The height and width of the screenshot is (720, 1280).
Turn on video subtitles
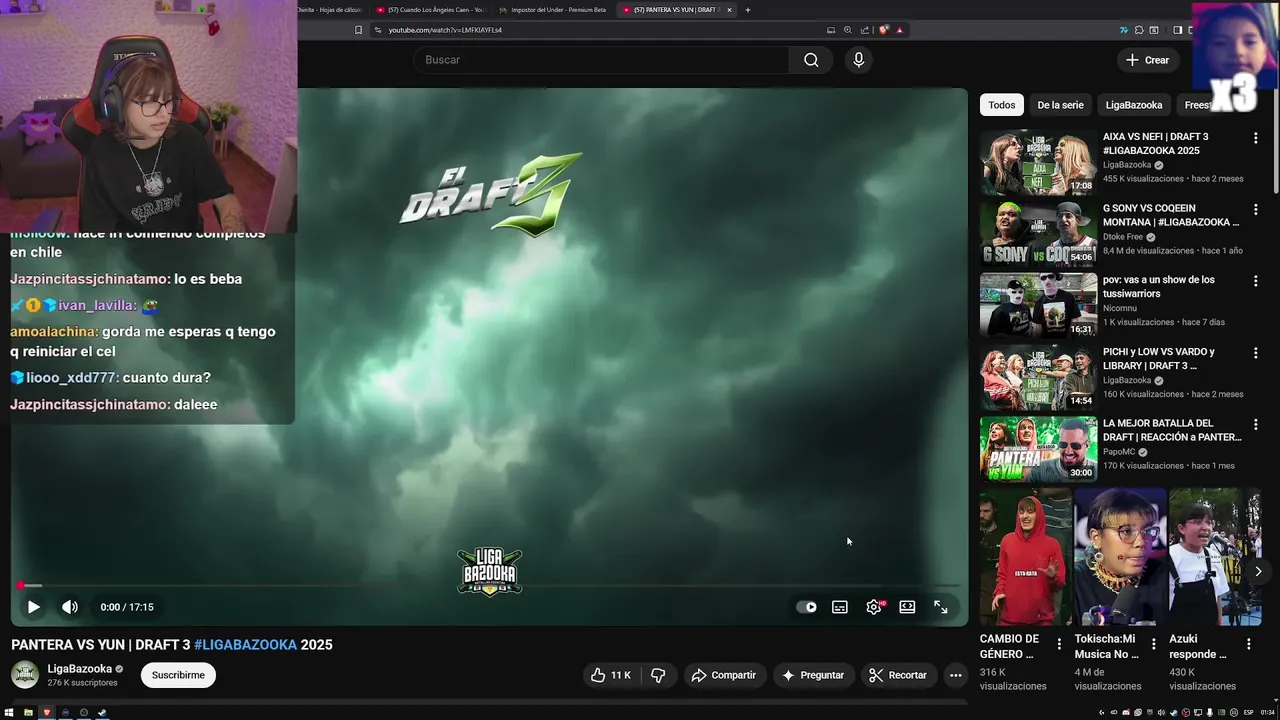click(x=840, y=607)
